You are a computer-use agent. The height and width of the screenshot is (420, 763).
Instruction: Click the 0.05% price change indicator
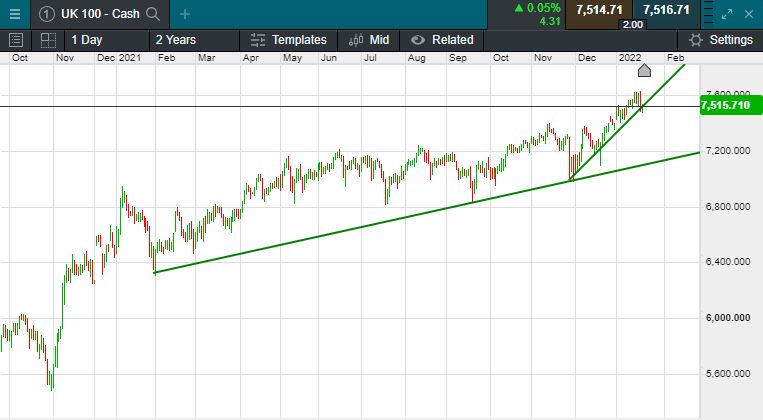tap(535, 8)
